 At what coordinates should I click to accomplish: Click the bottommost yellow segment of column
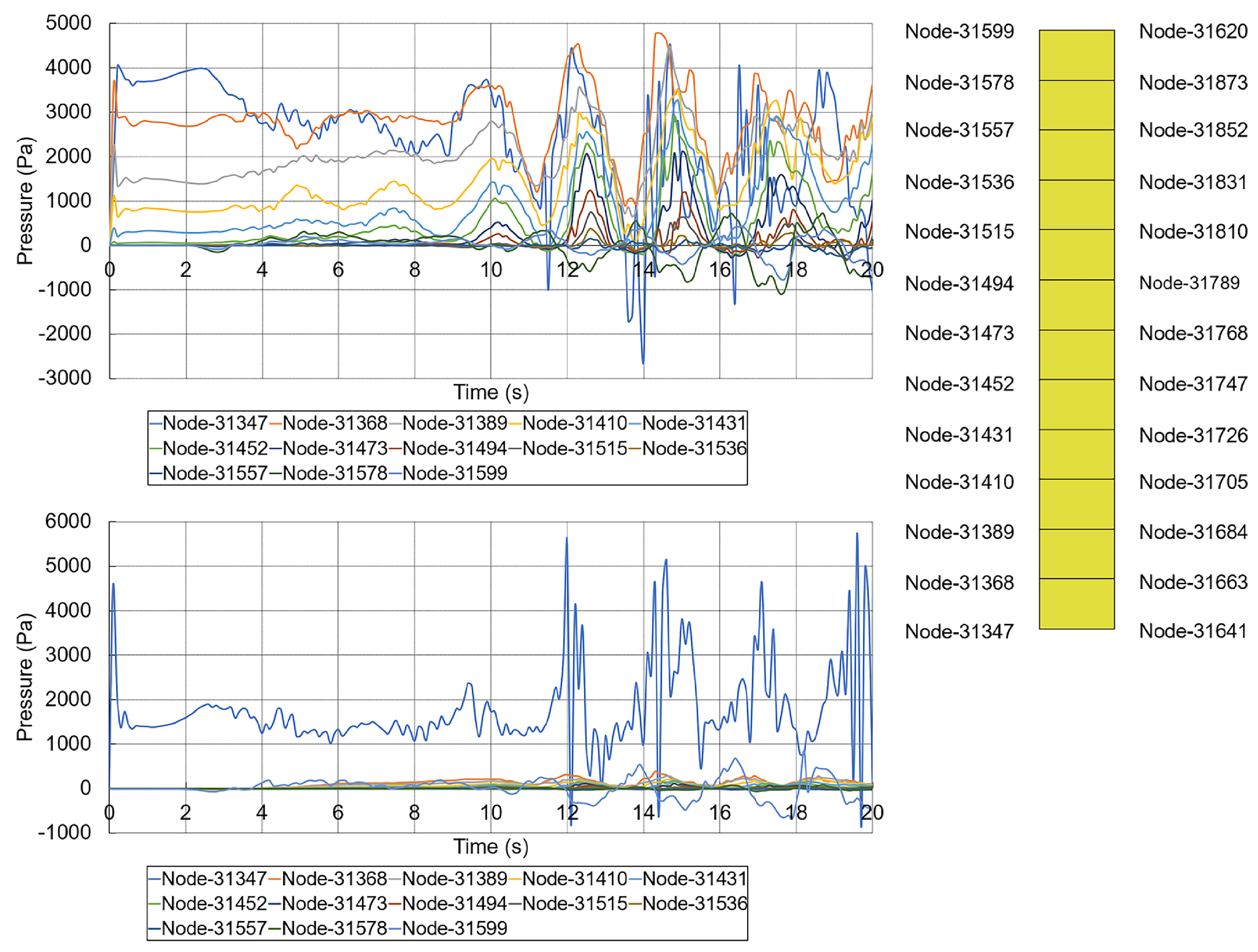tap(1076, 603)
